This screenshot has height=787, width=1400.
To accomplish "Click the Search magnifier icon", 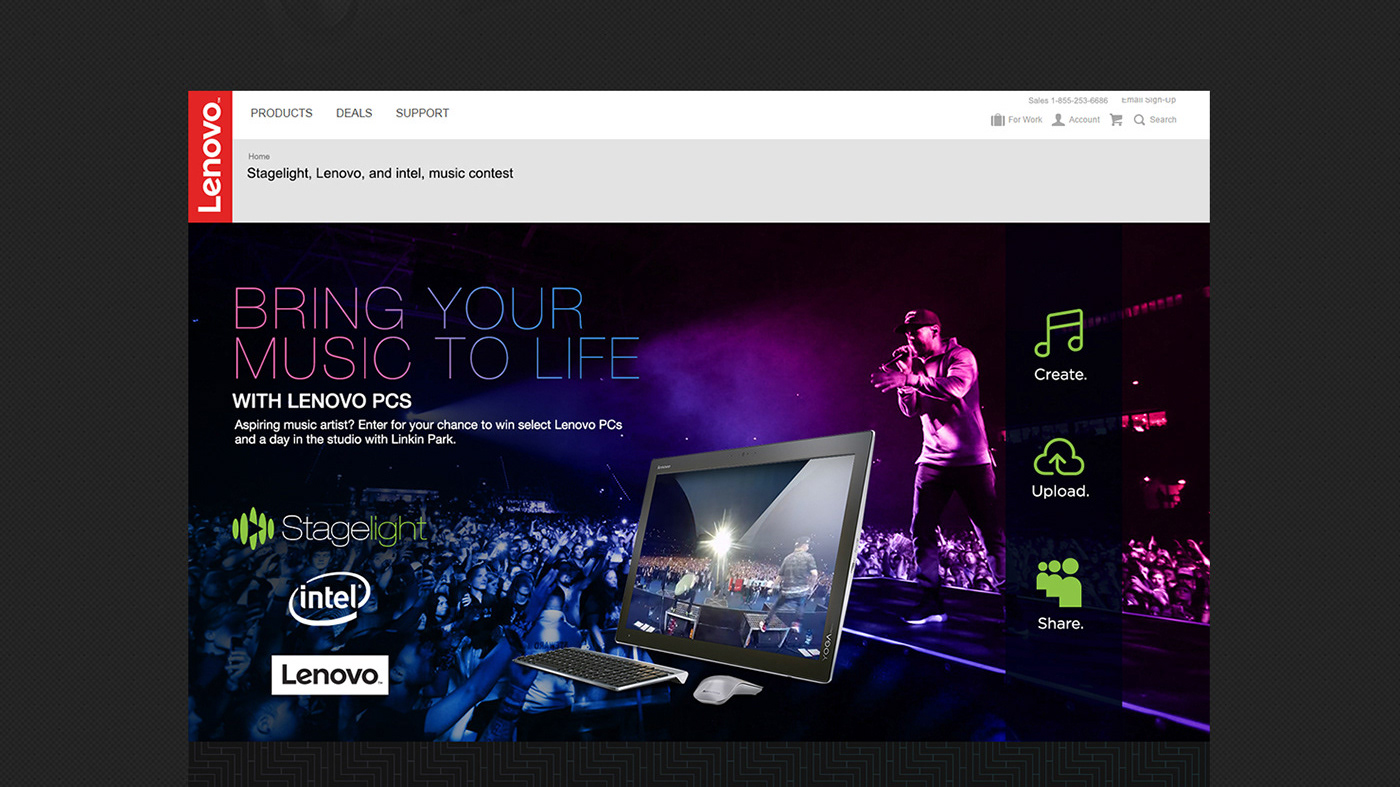I will (1139, 120).
